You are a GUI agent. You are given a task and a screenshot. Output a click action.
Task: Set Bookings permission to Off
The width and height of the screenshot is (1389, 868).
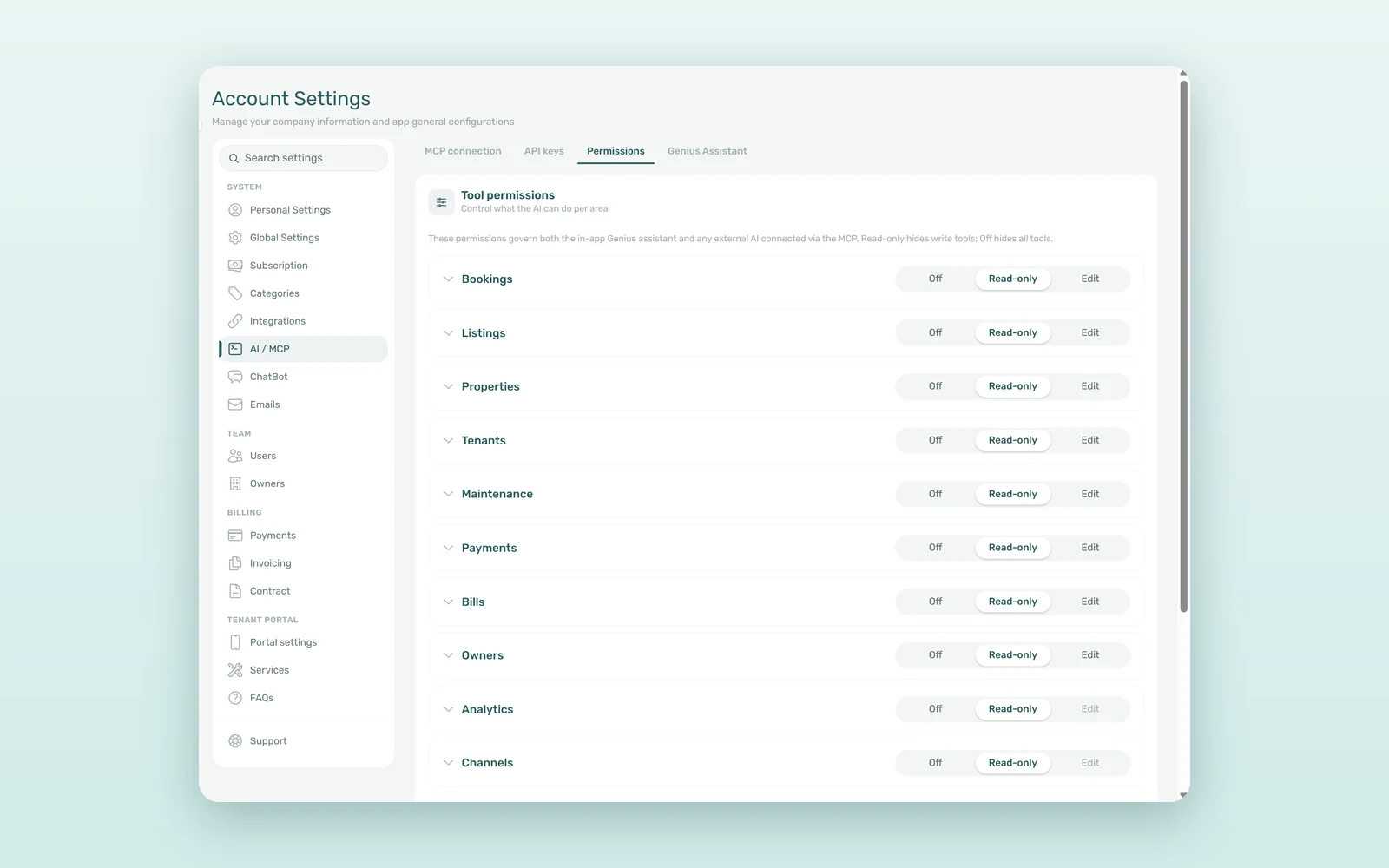[x=935, y=279]
